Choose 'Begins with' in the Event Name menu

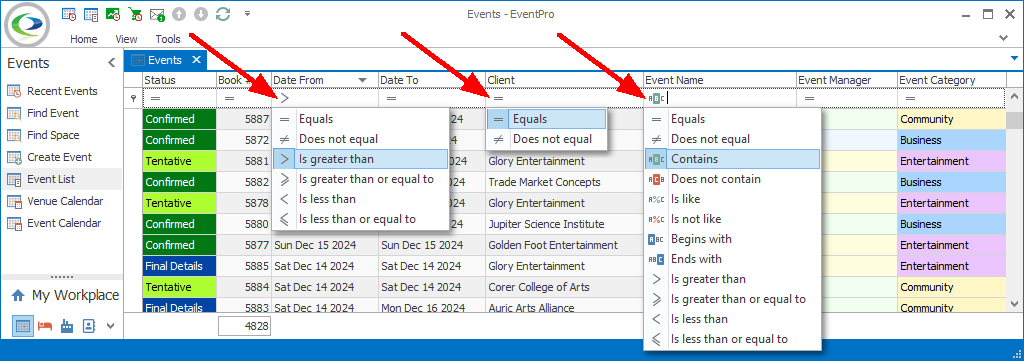[732, 239]
